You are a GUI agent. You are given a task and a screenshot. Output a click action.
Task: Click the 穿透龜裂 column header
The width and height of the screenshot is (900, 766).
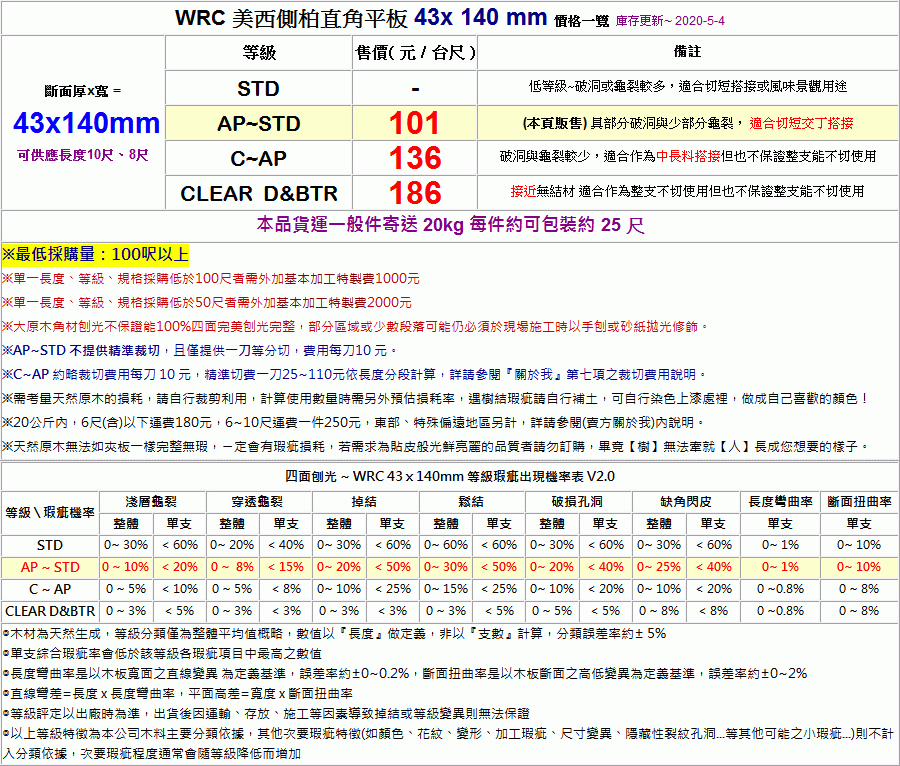click(x=258, y=501)
